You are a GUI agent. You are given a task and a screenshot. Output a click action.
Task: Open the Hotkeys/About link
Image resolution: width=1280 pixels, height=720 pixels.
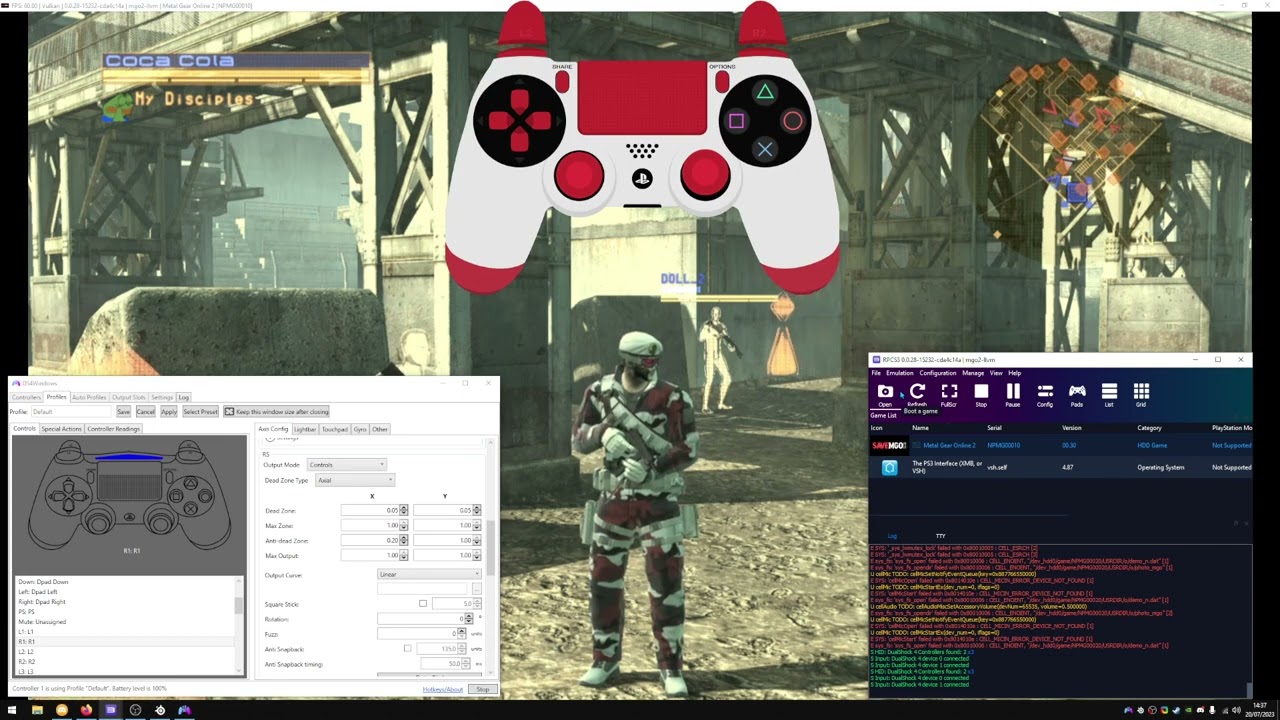click(x=443, y=689)
